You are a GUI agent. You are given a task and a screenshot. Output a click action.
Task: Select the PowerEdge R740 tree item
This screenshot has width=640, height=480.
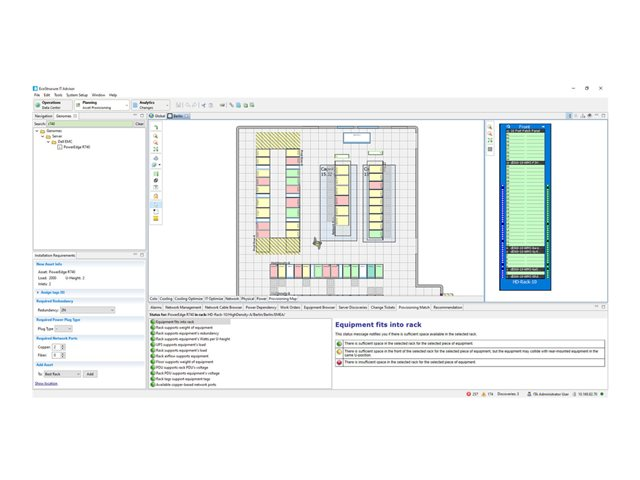coord(79,147)
